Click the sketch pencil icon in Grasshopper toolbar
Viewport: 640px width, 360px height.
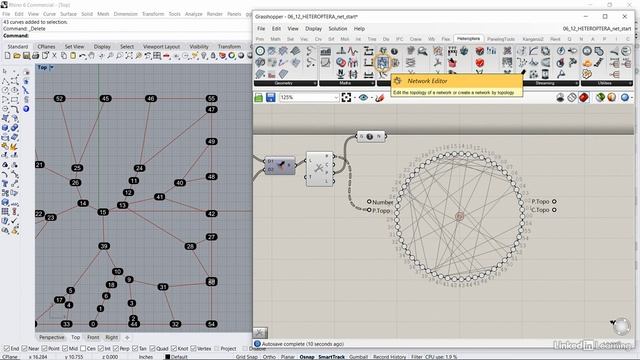(x=380, y=98)
